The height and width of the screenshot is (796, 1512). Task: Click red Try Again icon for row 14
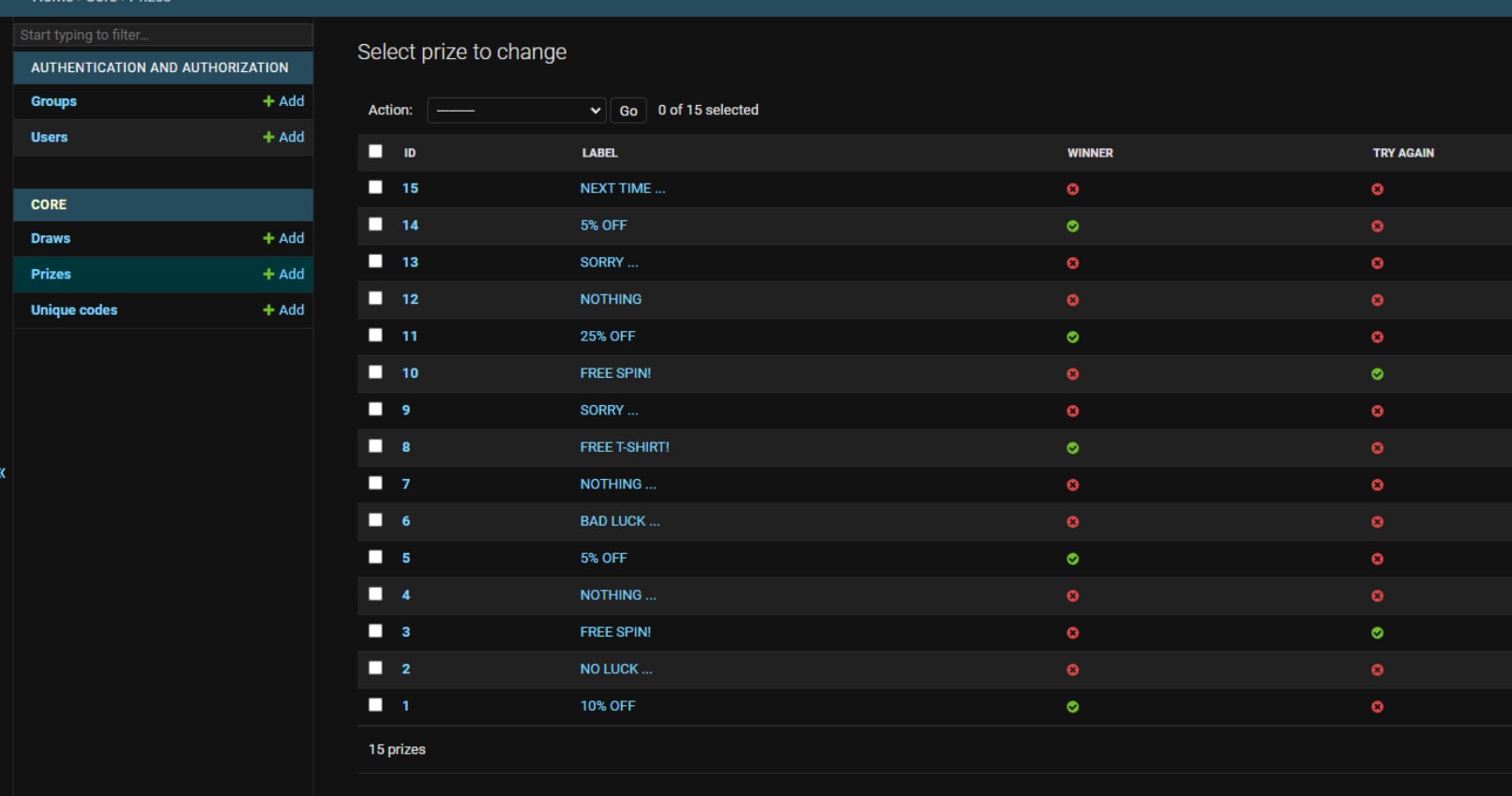click(1377, 226)
